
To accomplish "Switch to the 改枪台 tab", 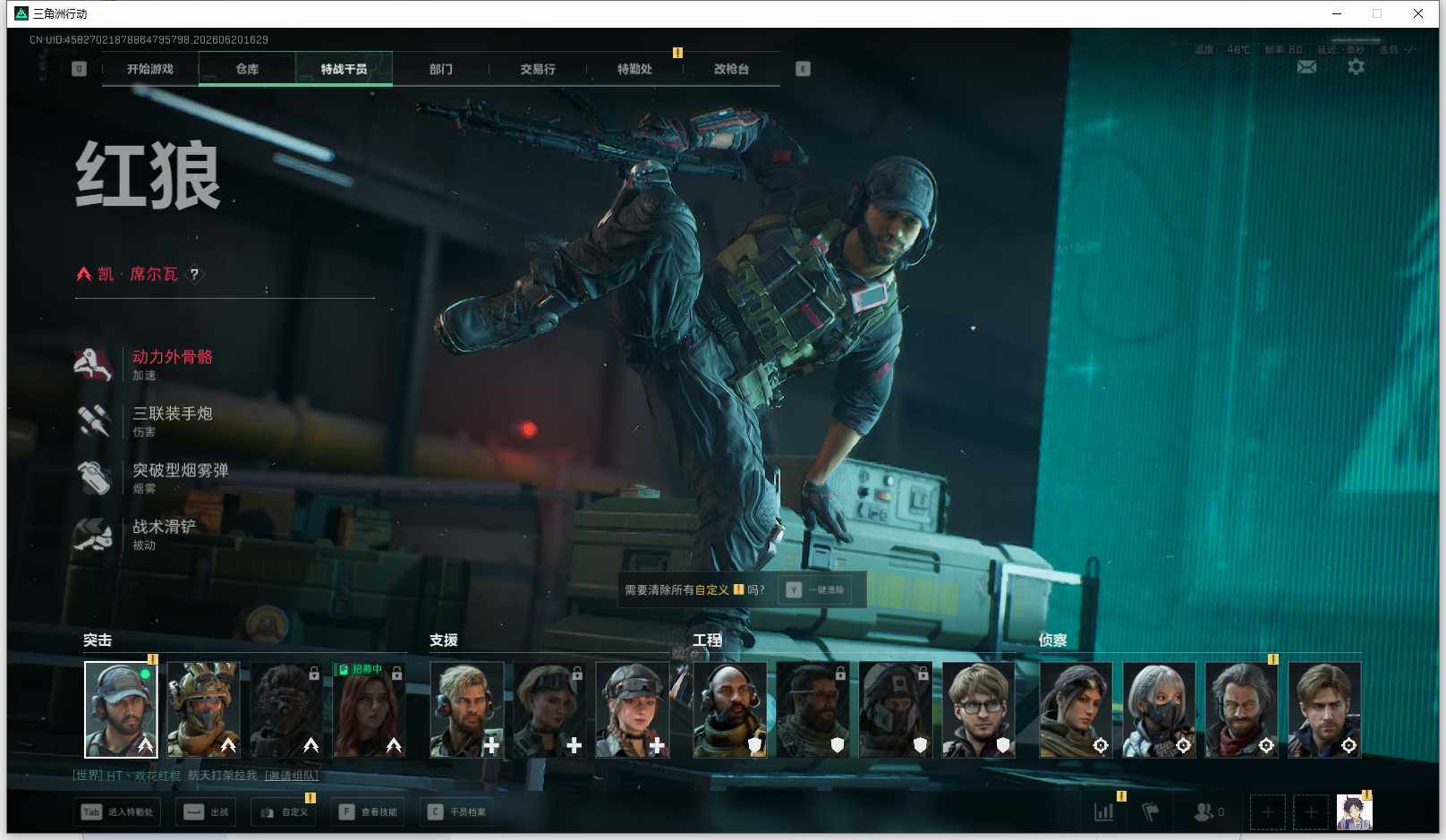I will [x=731, y=69].
